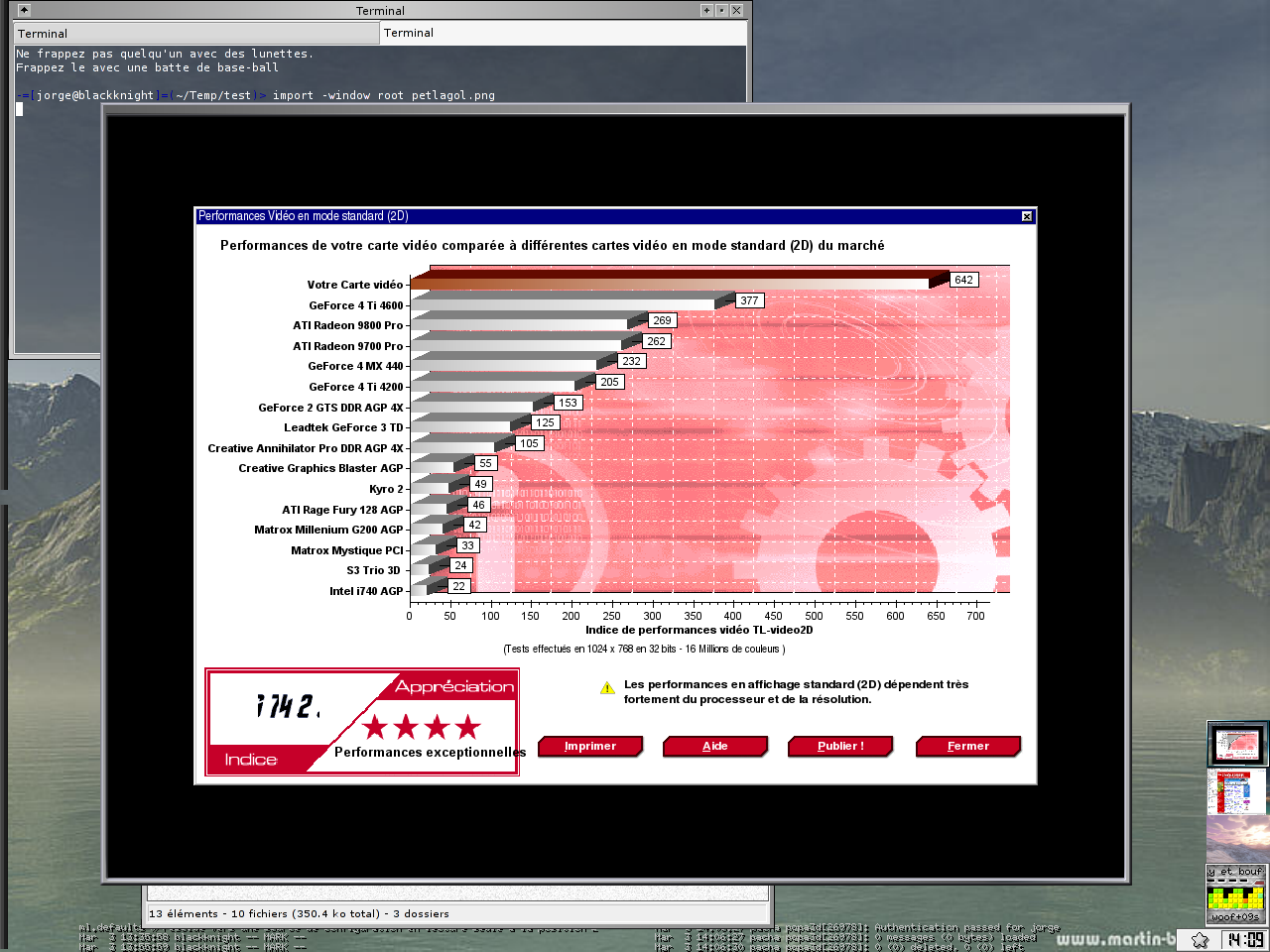Image resolution: width=1270 pixels, height=952 pixels.
Task: Close the Performances Vidéo dialog with its X
Action: click(x=1027, y=216)
